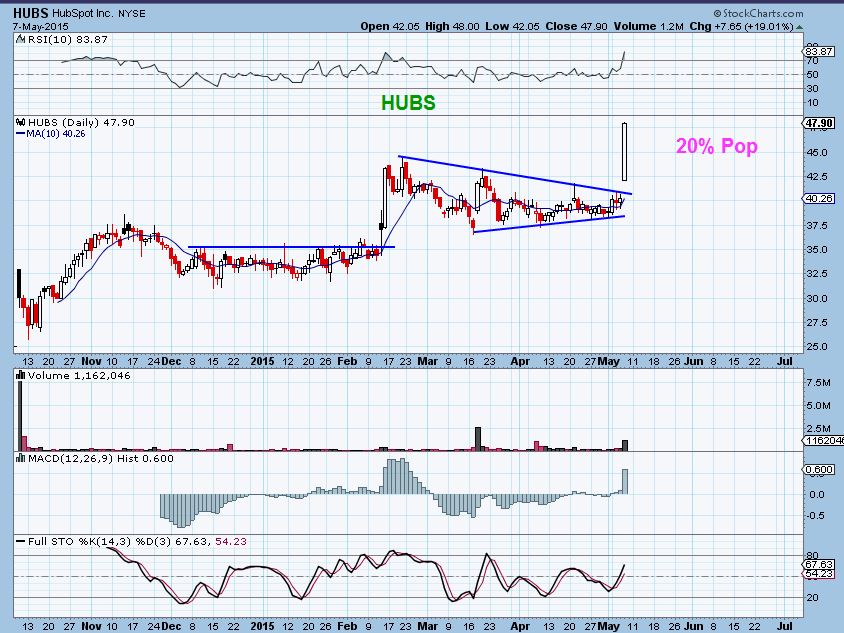The height and width of the screenshot is (633, 844).
Task: Click the 25.0 price axis label
Action: [817, 347]
